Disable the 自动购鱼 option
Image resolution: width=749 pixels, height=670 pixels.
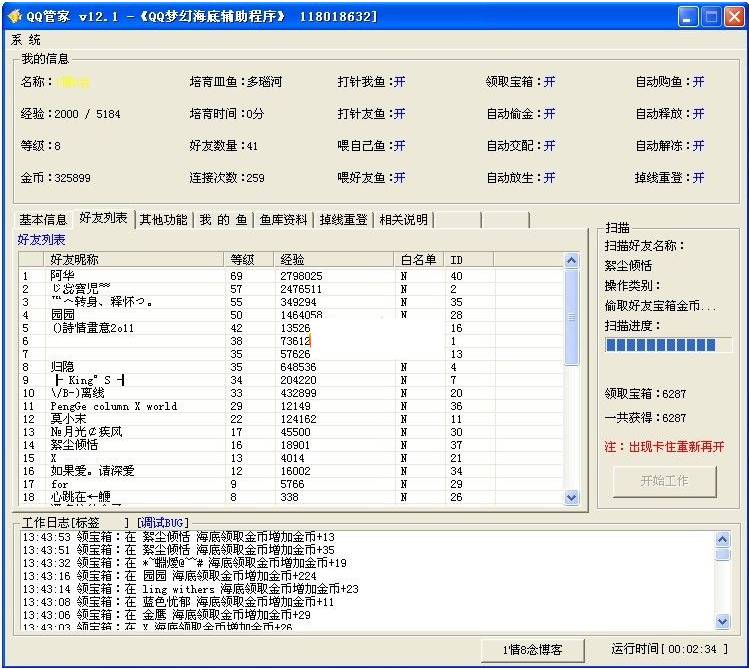(x=698, y=82)
